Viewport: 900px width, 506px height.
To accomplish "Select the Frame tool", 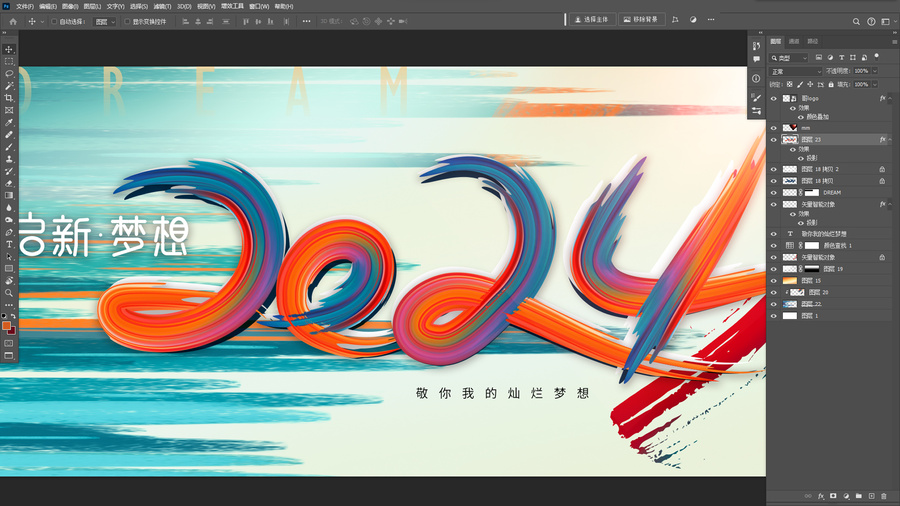I will [x=9, y=110].
